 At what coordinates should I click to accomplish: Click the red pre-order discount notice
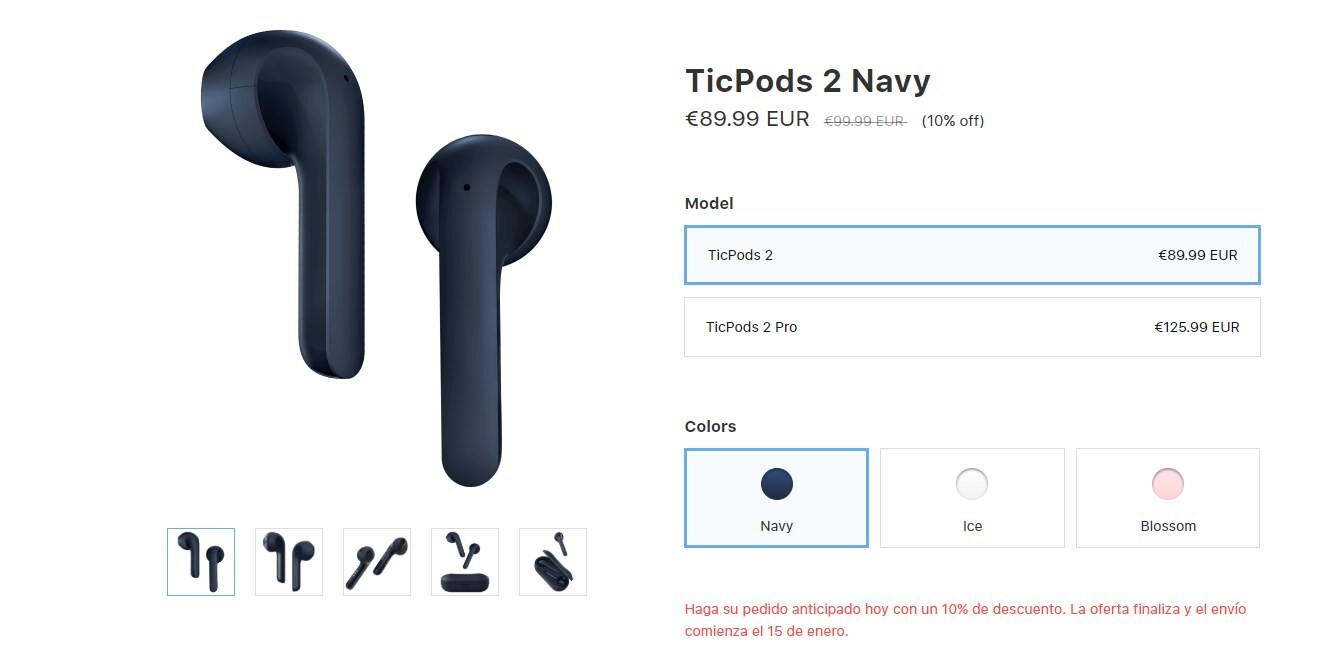[x=966, y=620]
